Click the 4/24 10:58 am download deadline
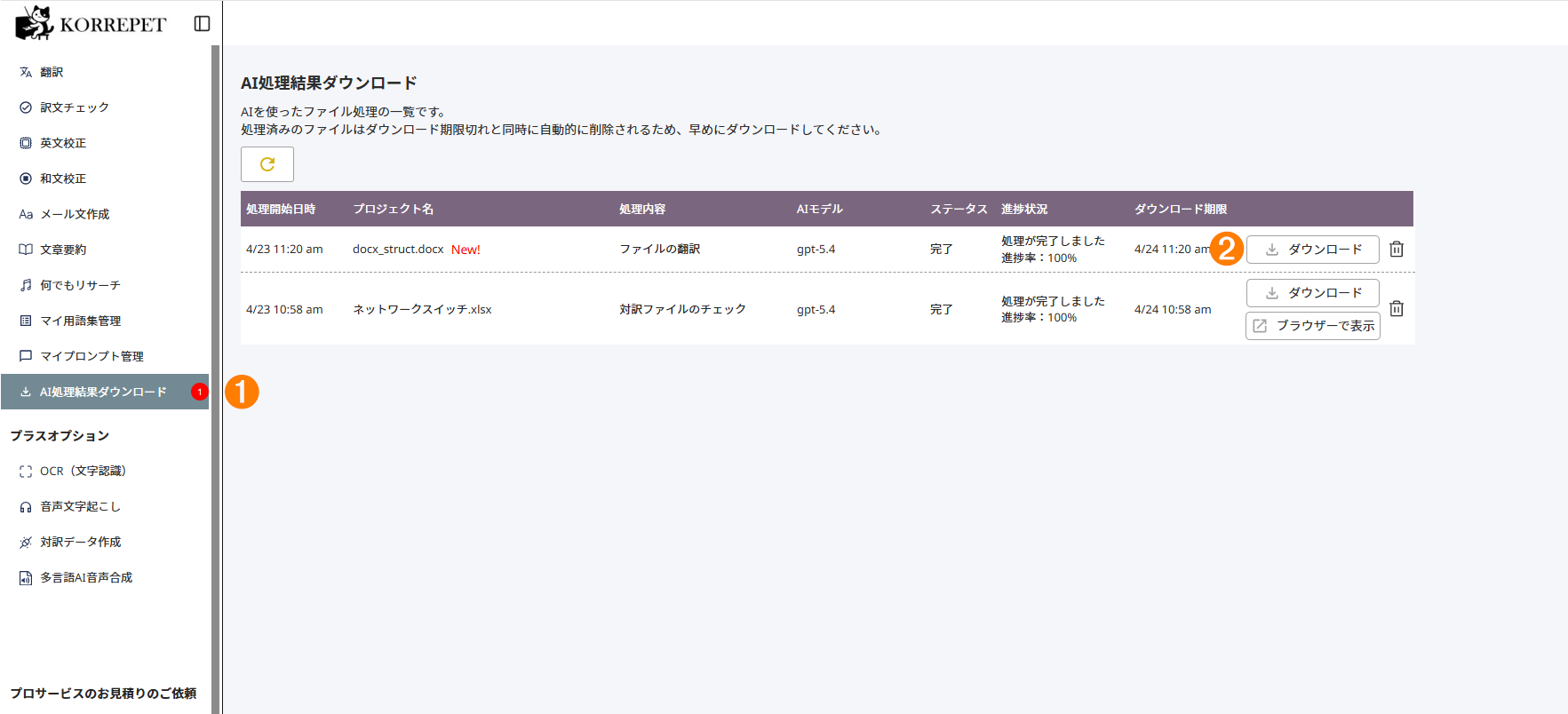Screen dimensions: 1568x714 1173,310
